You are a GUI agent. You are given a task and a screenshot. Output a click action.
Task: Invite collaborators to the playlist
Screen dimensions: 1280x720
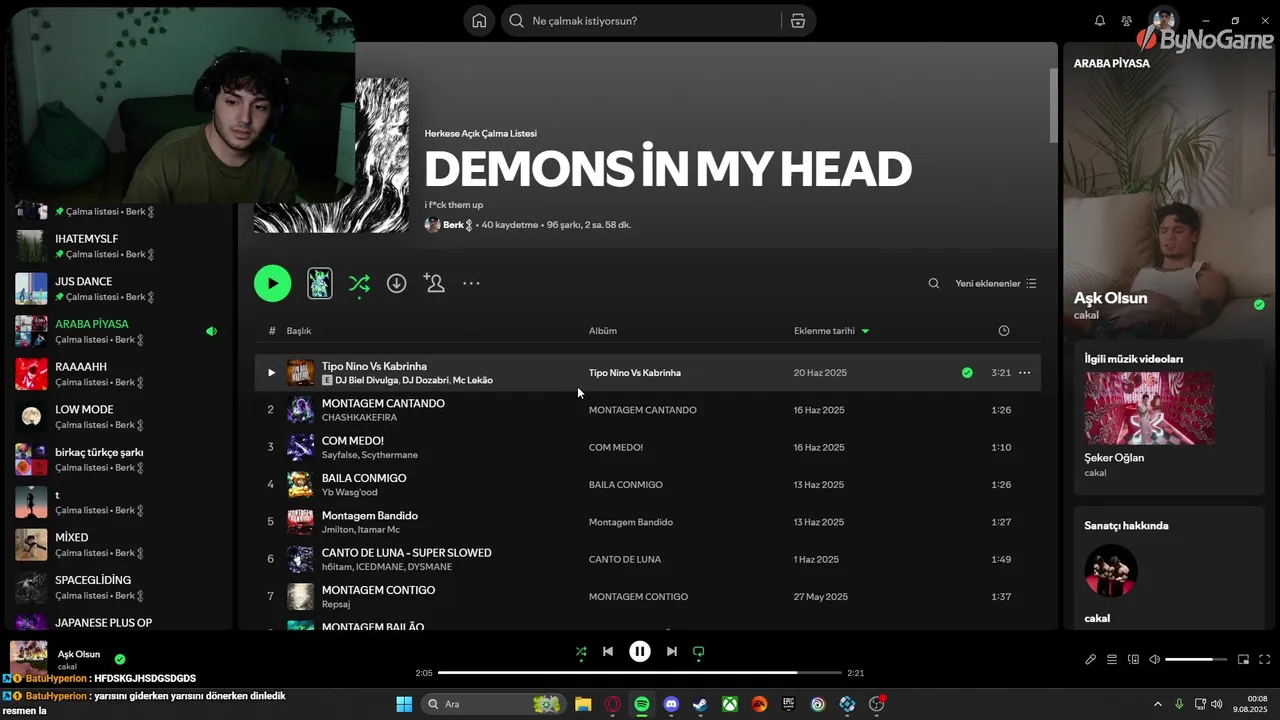pyautogui.click(x=434, y=284)
